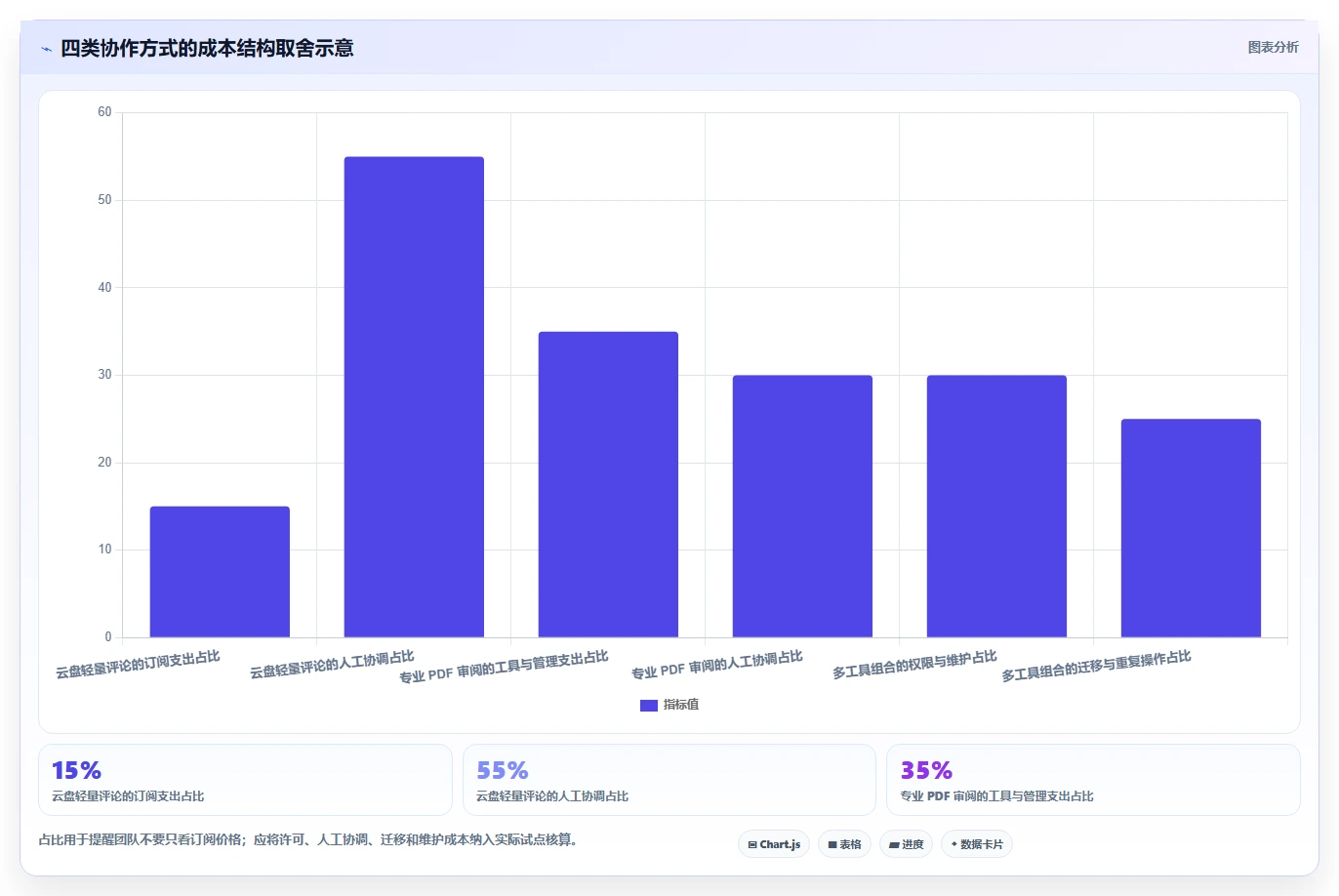1339x896 pixels.
Task: Click the x-axis label 云盘轻量评论的人工协调占比
Action: [332, 665]
